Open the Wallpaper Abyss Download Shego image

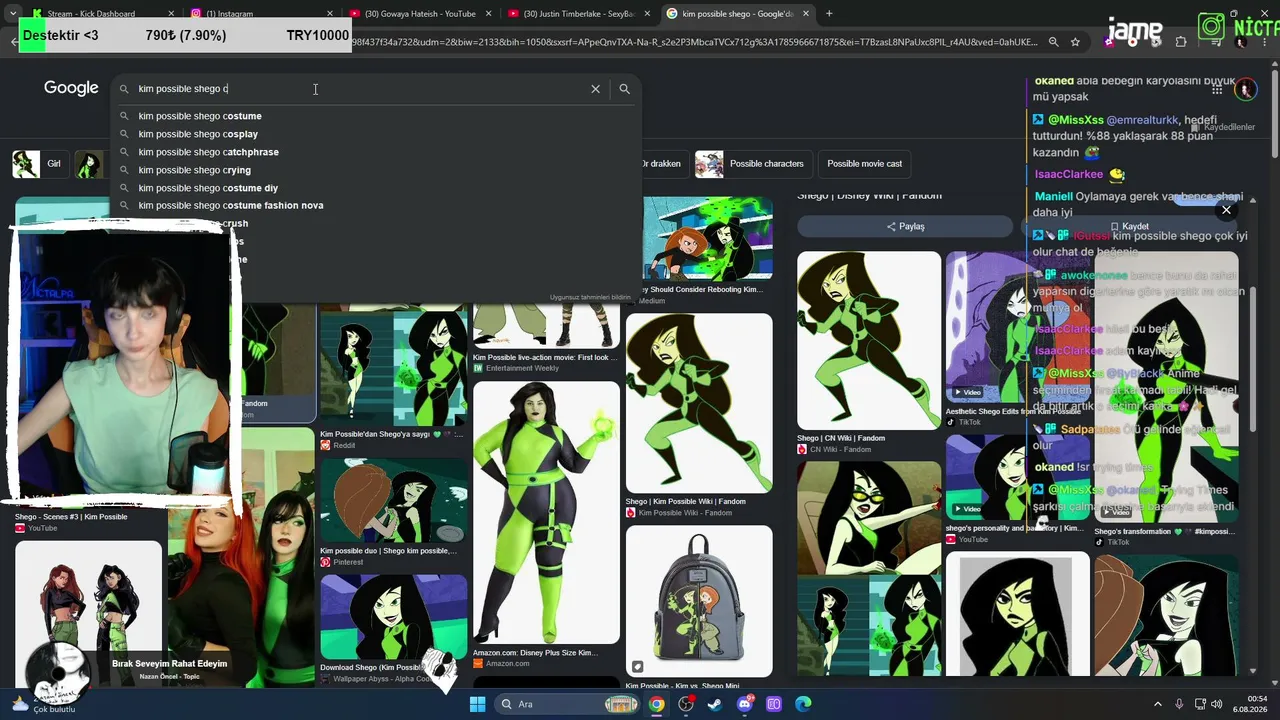pyautogui.click(x=393, y=617)
